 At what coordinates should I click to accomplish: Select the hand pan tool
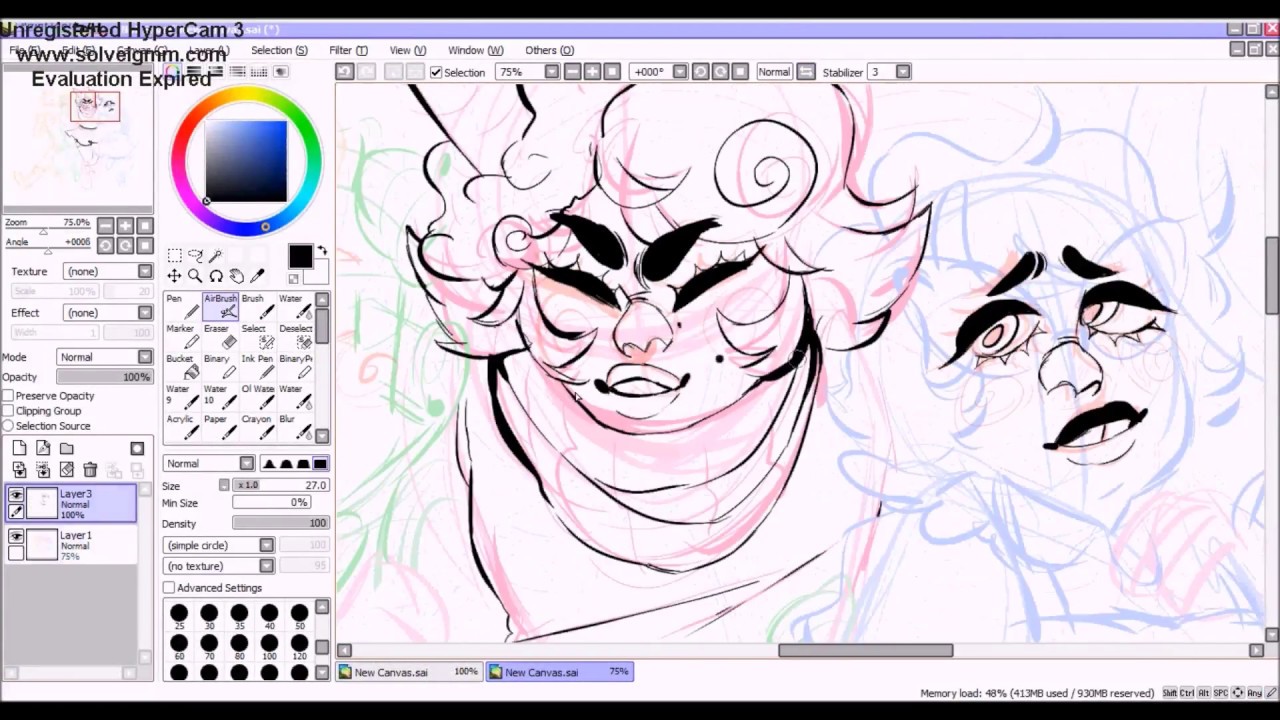pyautogui.click(x=236, y=276)
